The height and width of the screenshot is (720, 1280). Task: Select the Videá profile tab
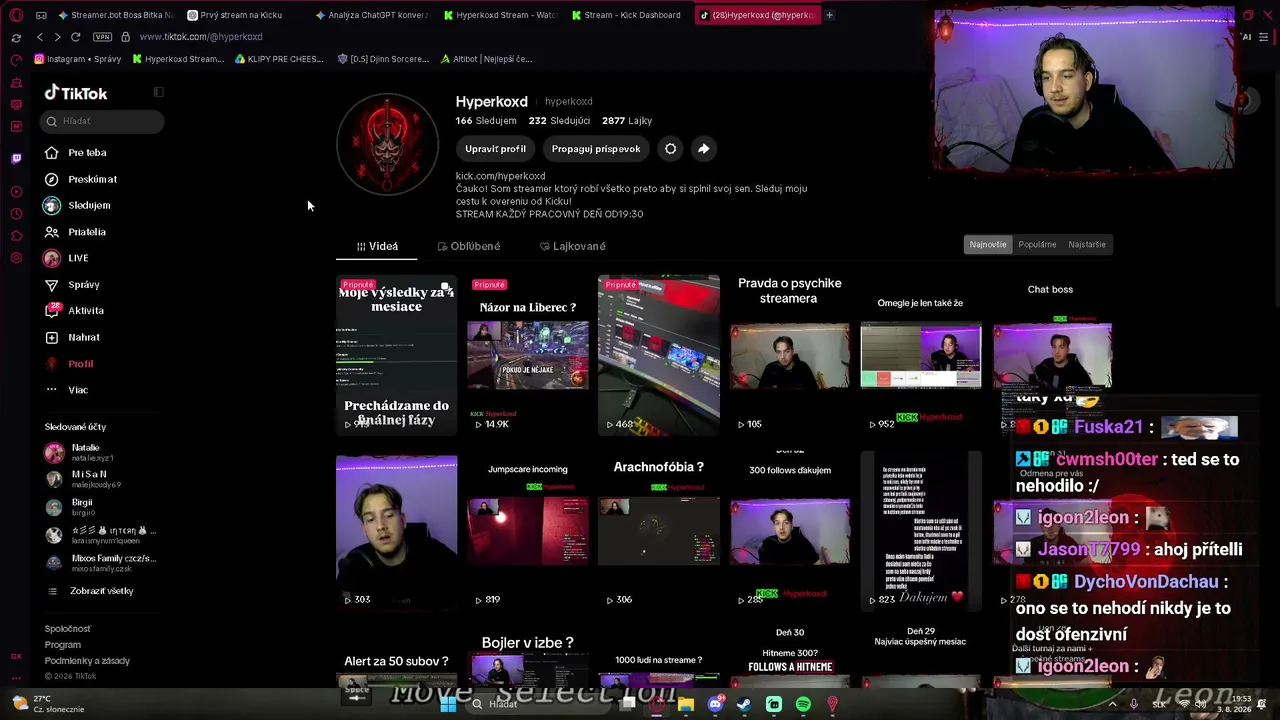tap(377, 246)
